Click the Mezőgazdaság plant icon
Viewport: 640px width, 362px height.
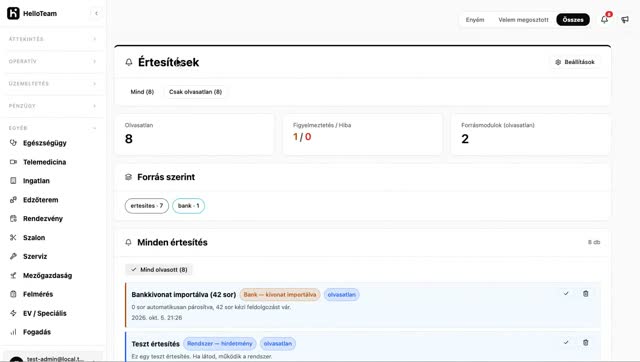13,275
